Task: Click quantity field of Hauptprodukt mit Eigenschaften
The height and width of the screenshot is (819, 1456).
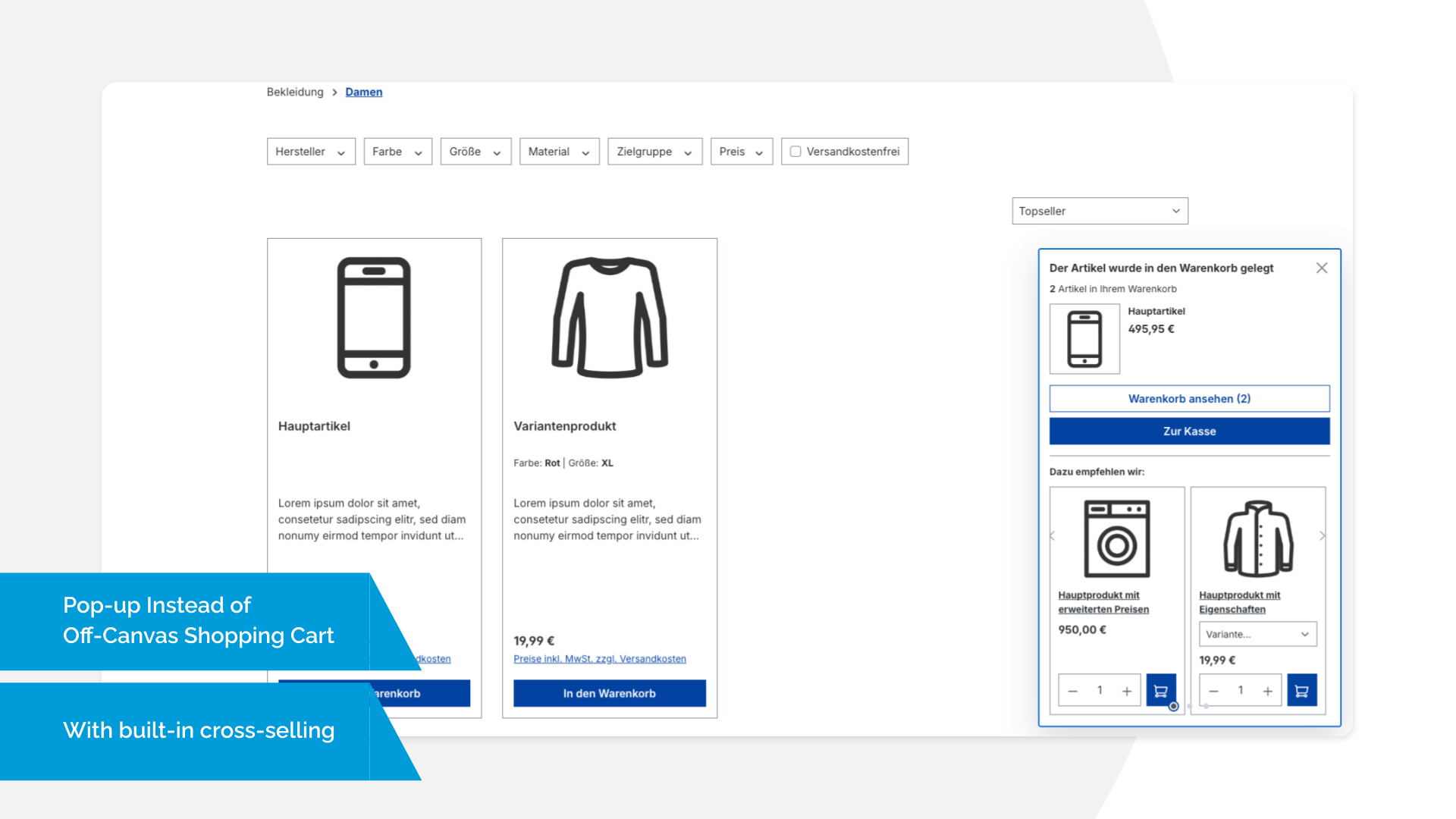Action: (x=1241, y=691)
